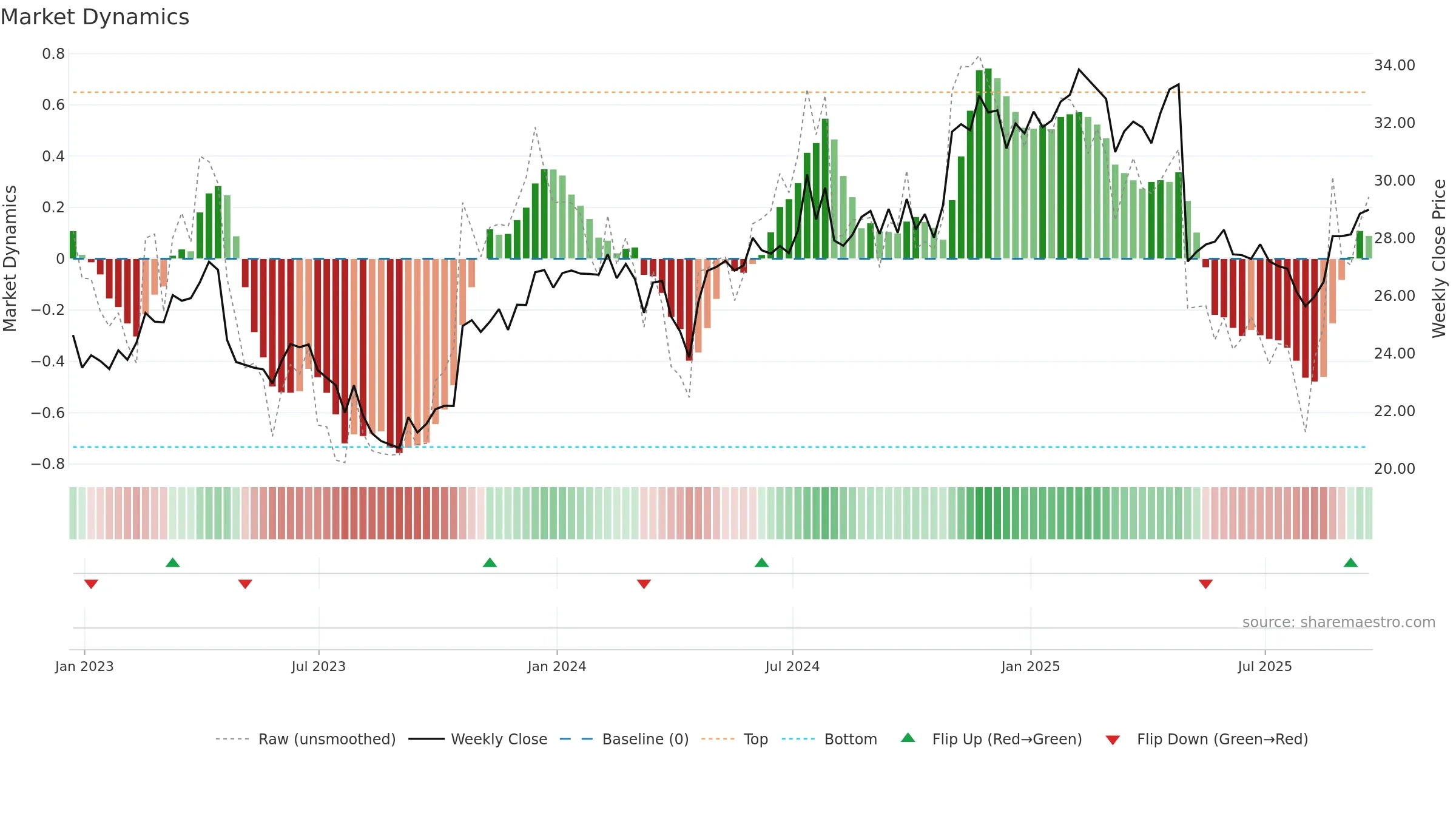Click the 34.00 price axis label
Screen dimensions: 1456x819
coord(1395,66)
